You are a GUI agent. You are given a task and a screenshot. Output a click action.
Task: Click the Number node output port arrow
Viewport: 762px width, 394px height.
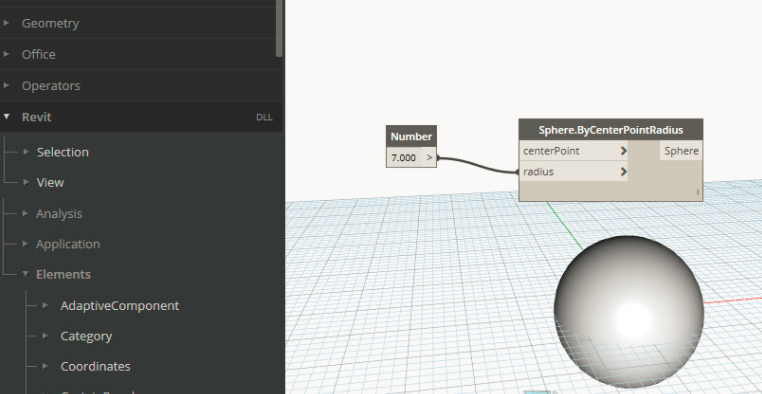point(429,157)
